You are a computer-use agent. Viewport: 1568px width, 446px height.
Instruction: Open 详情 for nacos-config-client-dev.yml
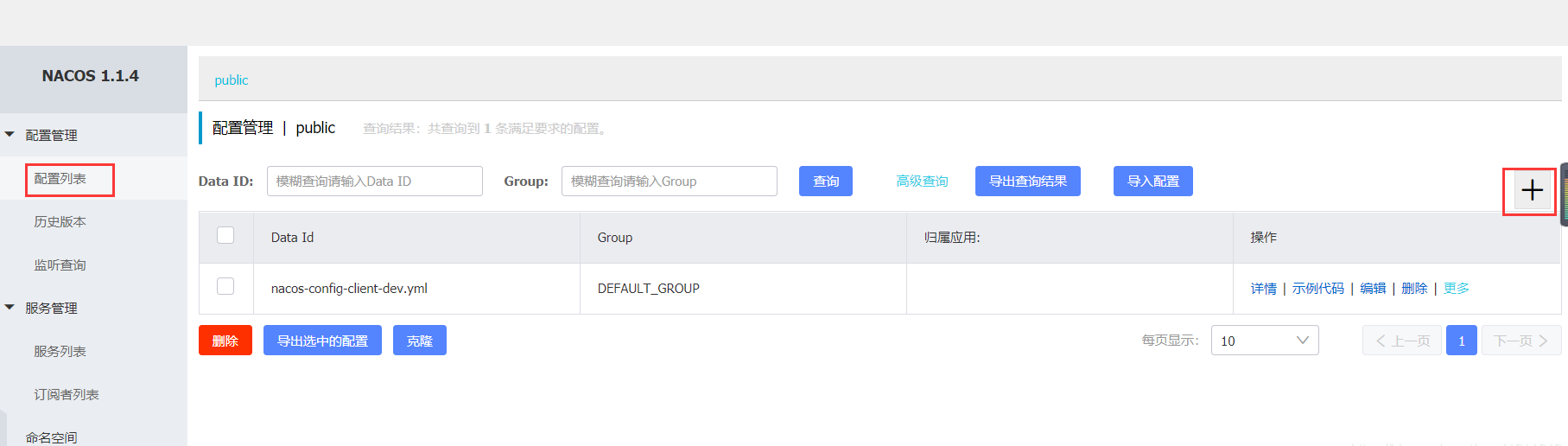click(1263, 289)
